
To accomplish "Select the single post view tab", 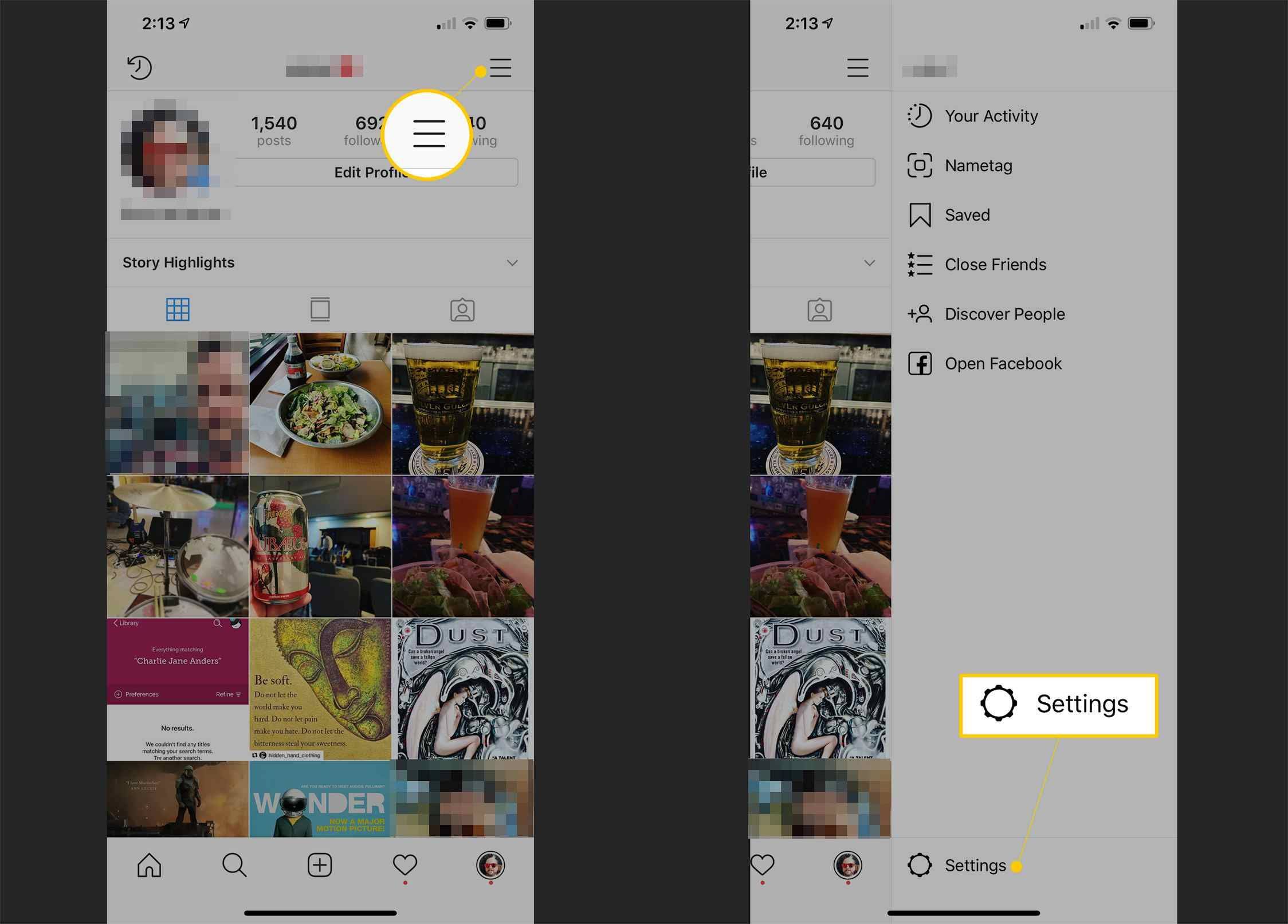I will tap(320, 309).
